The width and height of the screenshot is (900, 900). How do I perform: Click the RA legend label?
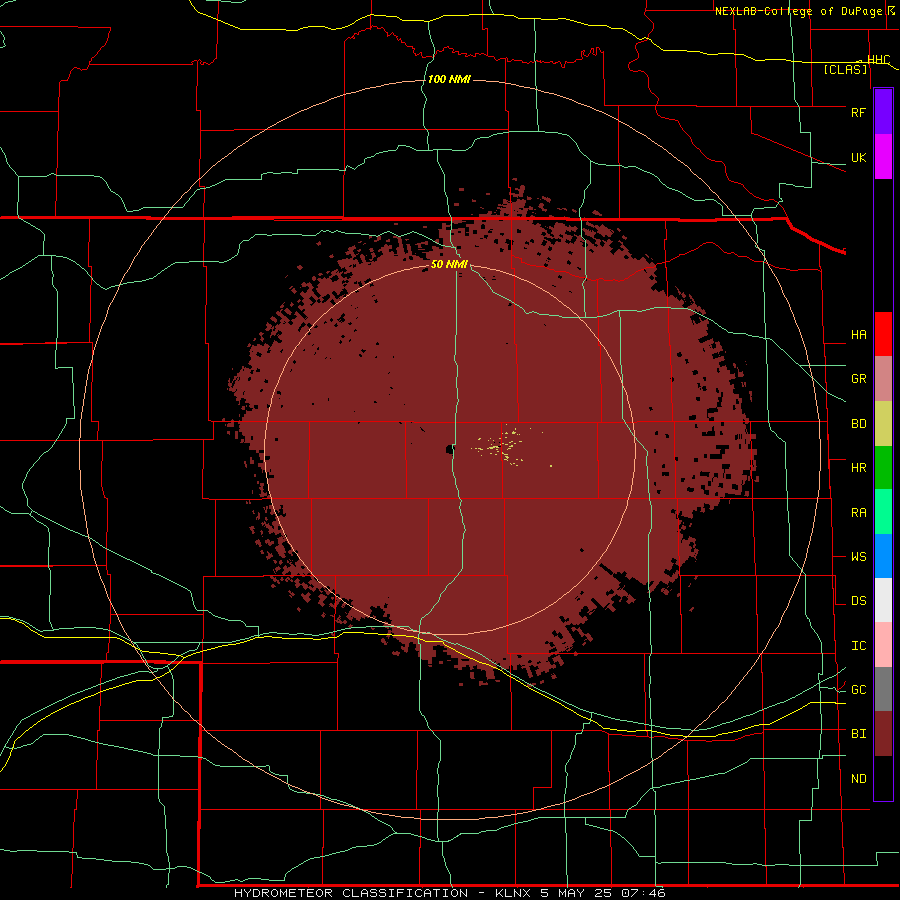click(x=858, y=513)
